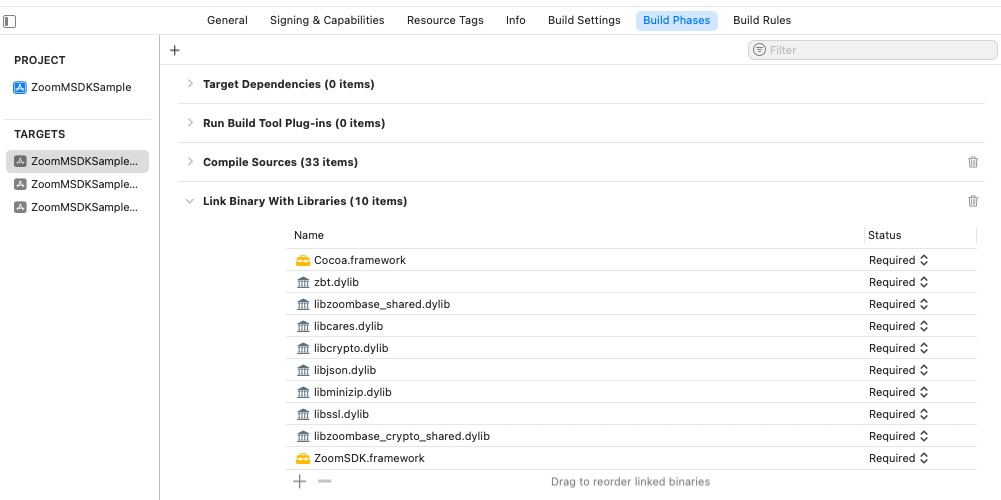Viewport: 1001px width, 500px height.
Task: Click the Cocoa.framework toolbox icon
Action: (303, 261)
